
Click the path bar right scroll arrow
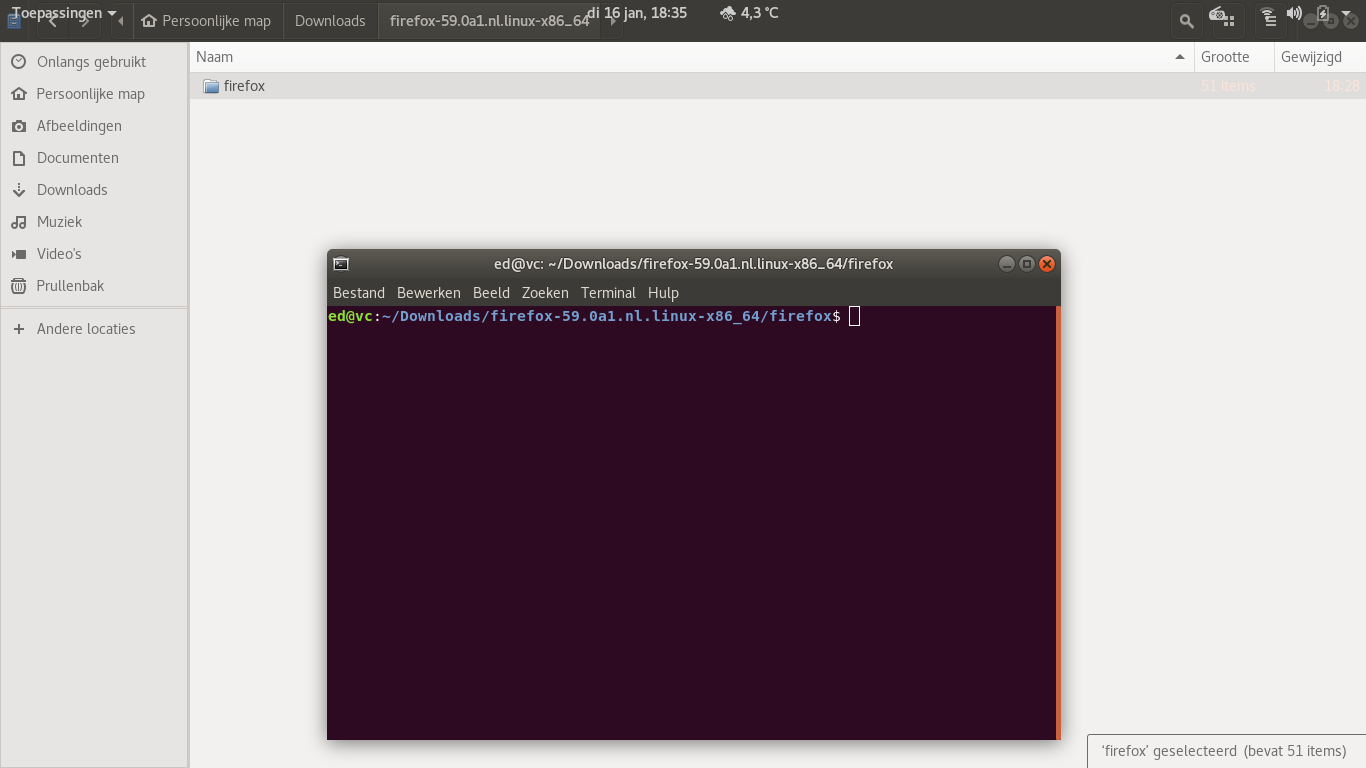tap(613, 21)
